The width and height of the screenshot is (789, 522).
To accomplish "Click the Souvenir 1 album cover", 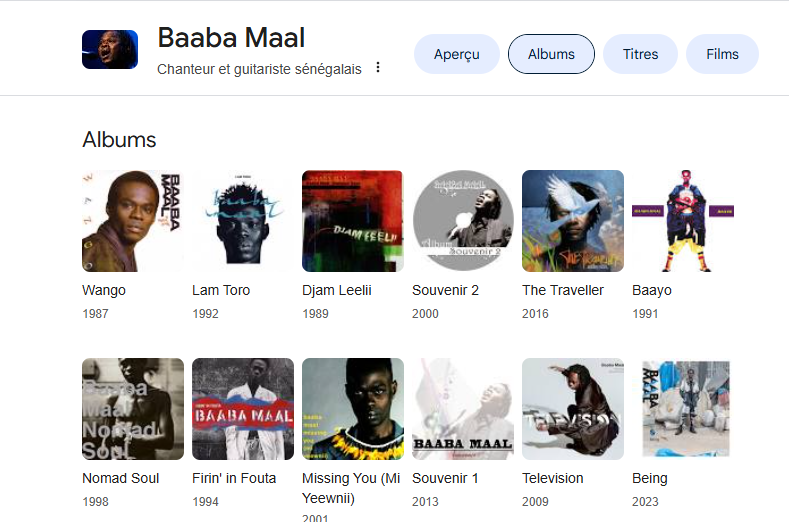I will click(x=463, y=409).
